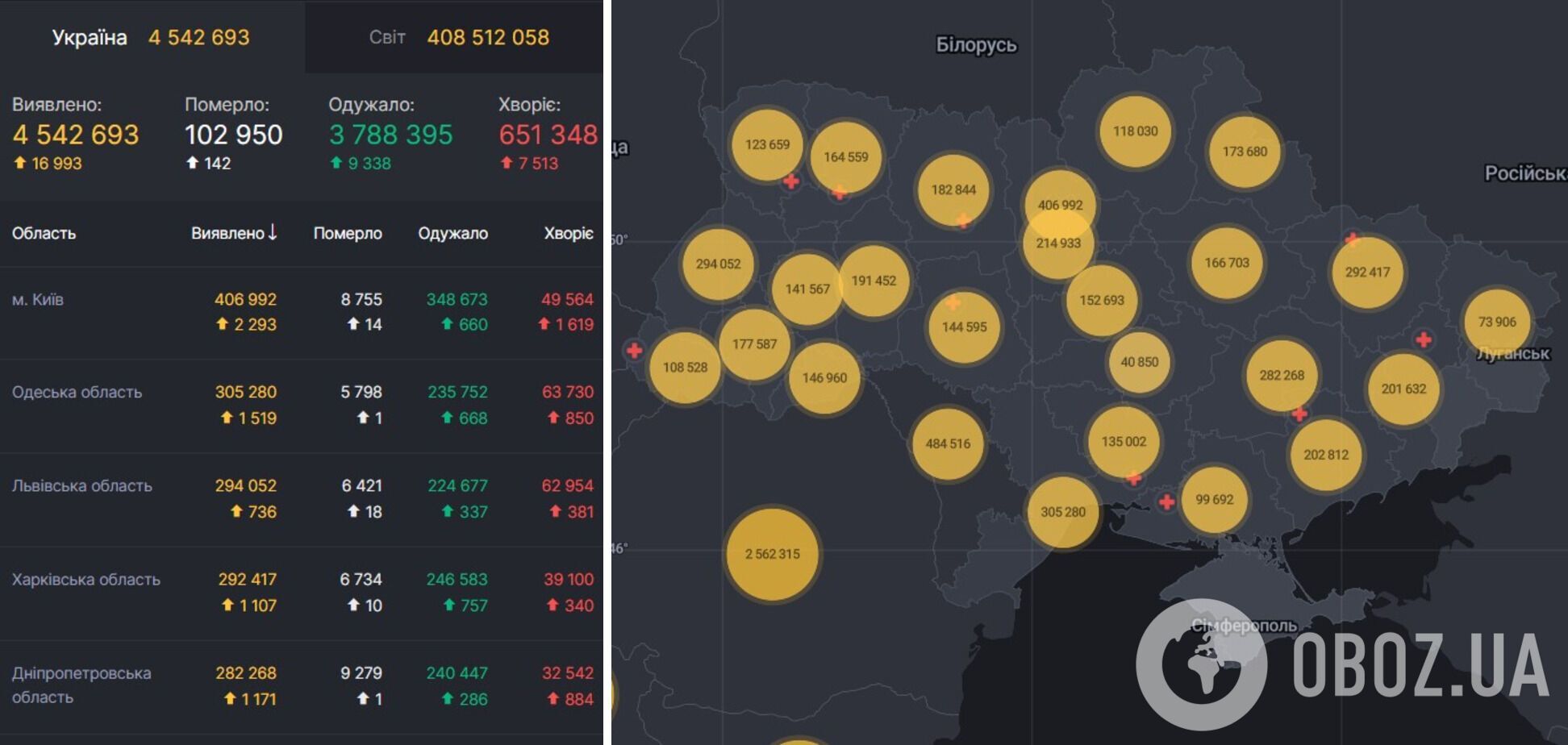Click the red cross marker left of 108 528
Viewport: 1568px width, 745px height.
[x=635, y=351]
